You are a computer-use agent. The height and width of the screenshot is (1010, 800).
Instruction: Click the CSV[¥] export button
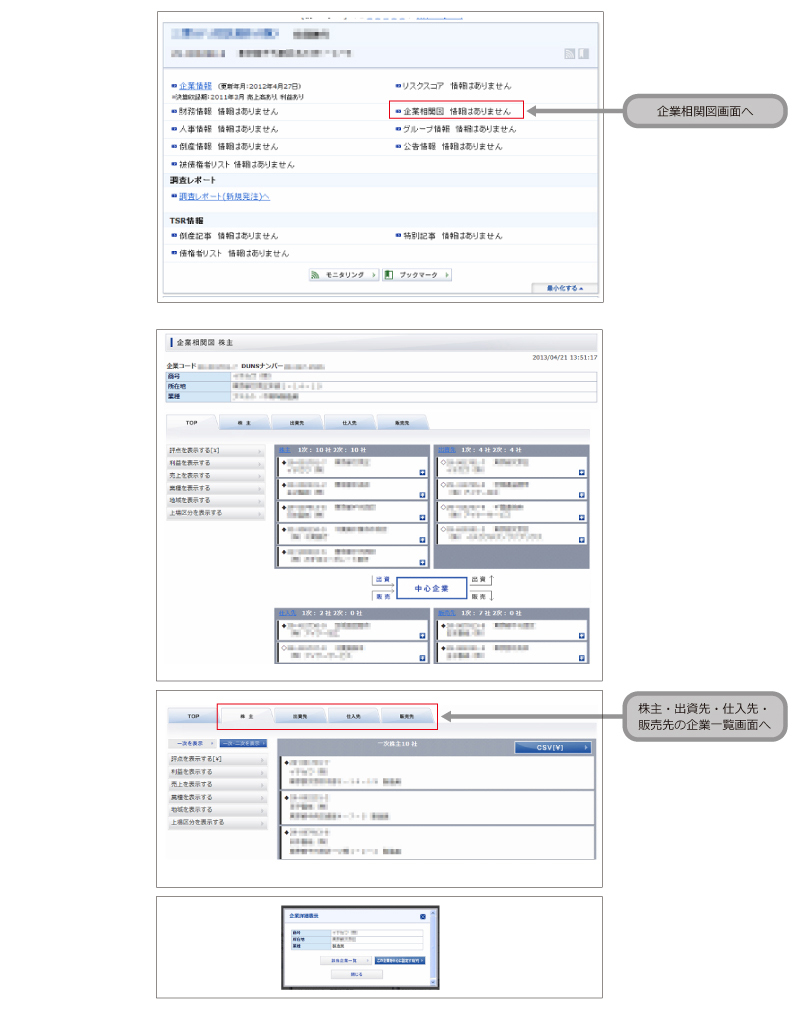click(x=553, y=747)
